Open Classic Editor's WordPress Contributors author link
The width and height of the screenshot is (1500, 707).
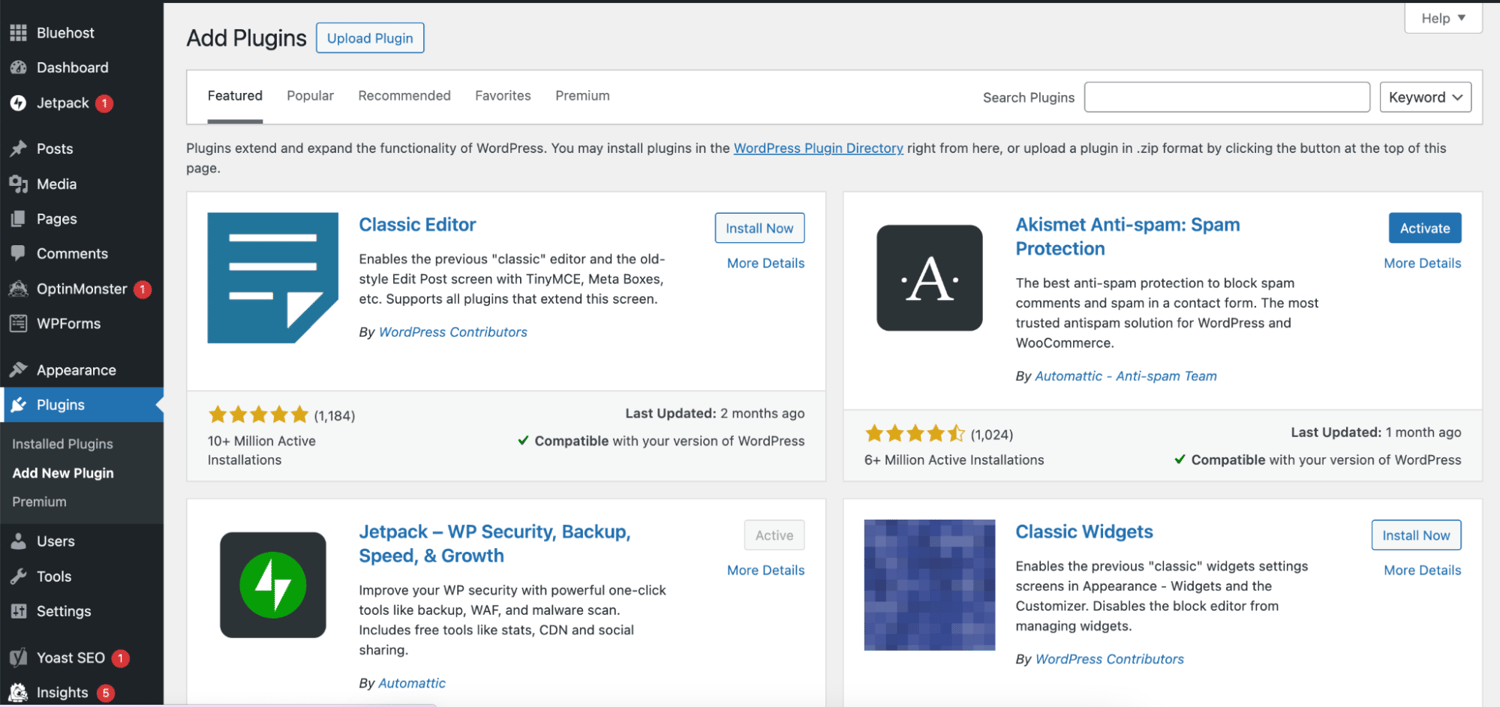[453, 332]
